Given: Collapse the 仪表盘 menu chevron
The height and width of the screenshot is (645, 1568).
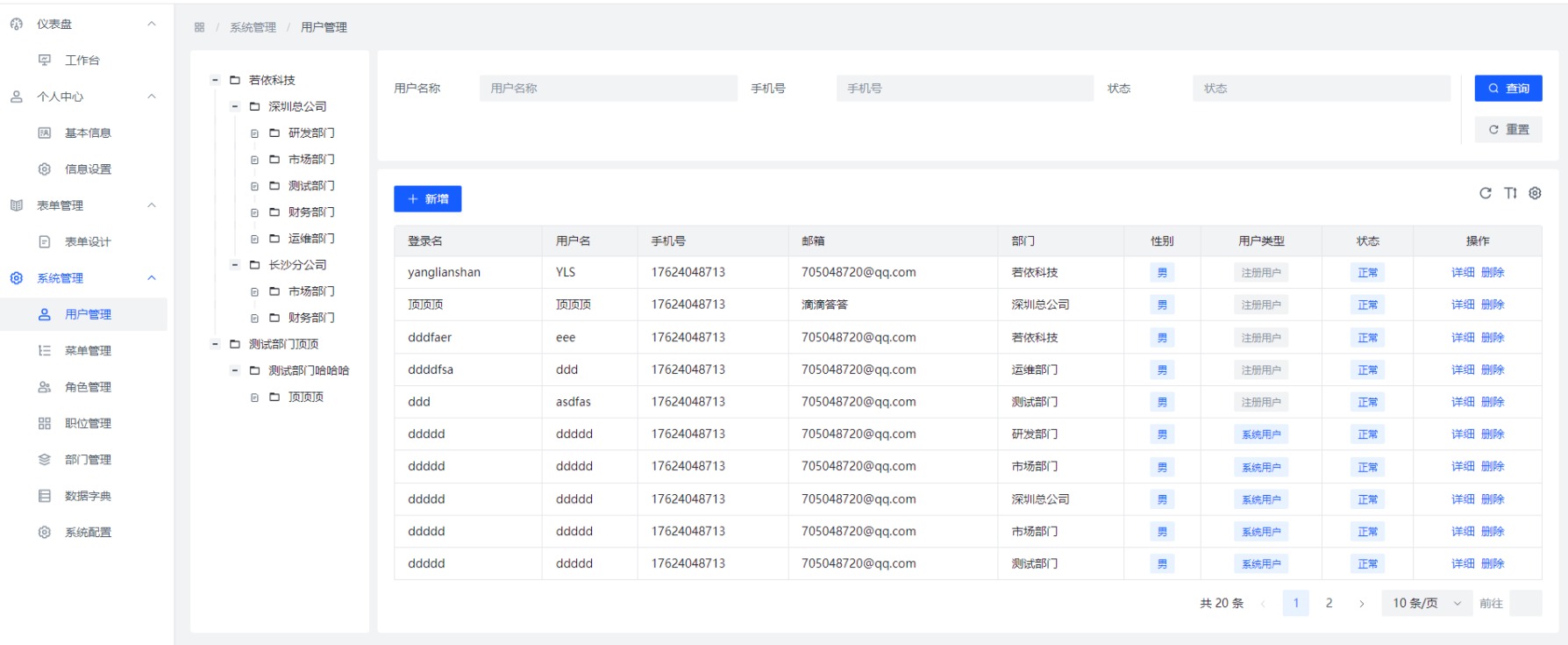Looking at the screenshot, I should [x=152, y=24].
